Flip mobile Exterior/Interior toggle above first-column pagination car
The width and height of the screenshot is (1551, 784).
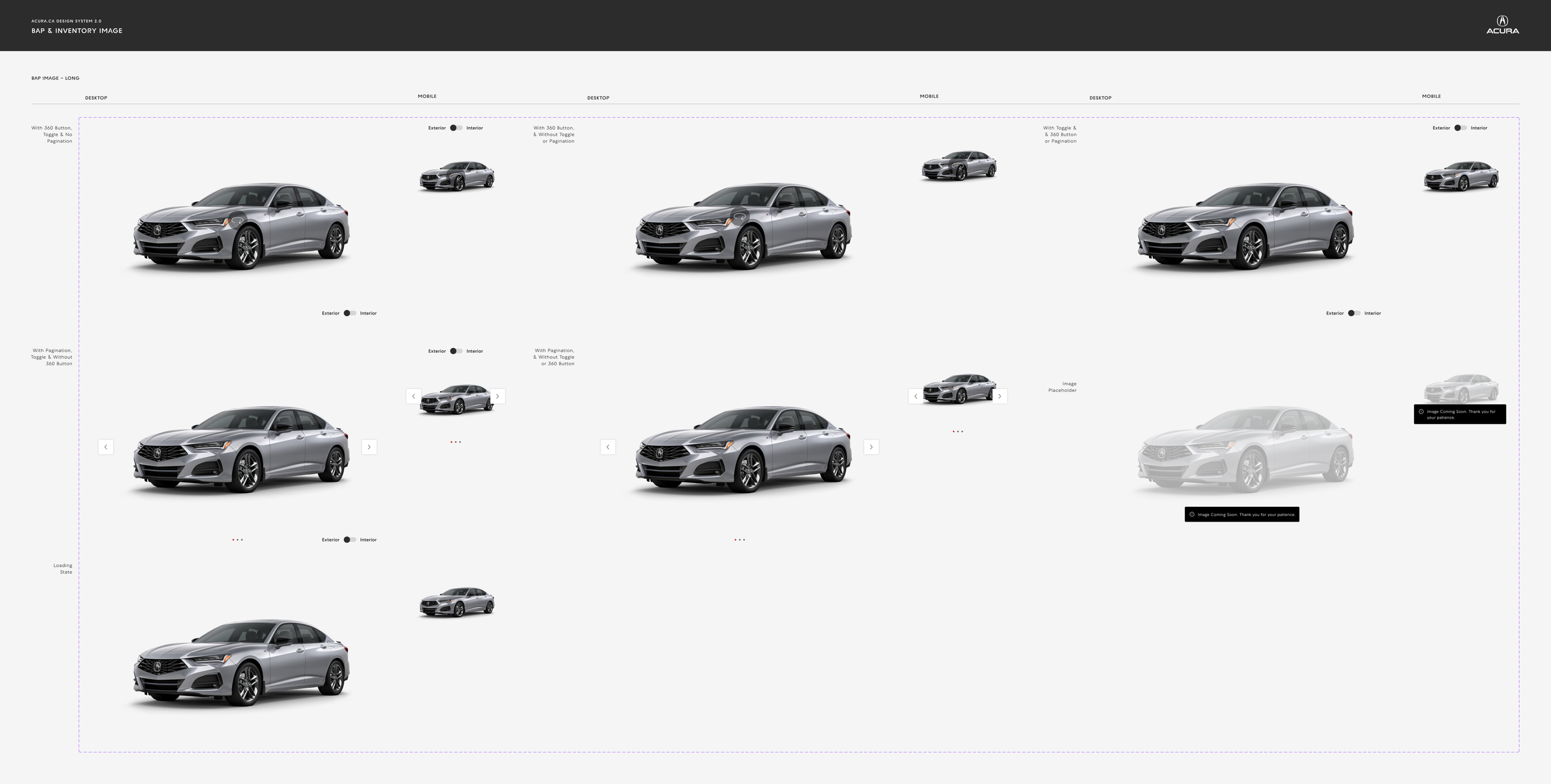click(x=457, y=351)
